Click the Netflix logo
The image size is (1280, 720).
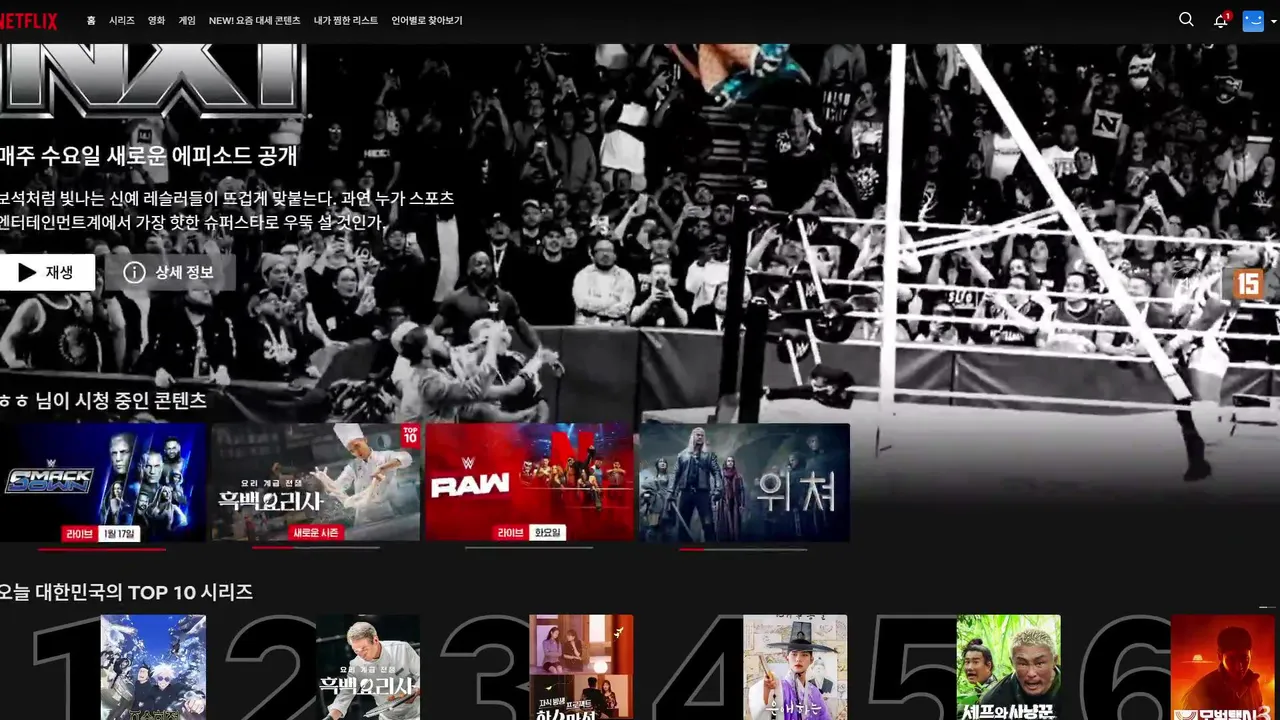tap(28, 21)
